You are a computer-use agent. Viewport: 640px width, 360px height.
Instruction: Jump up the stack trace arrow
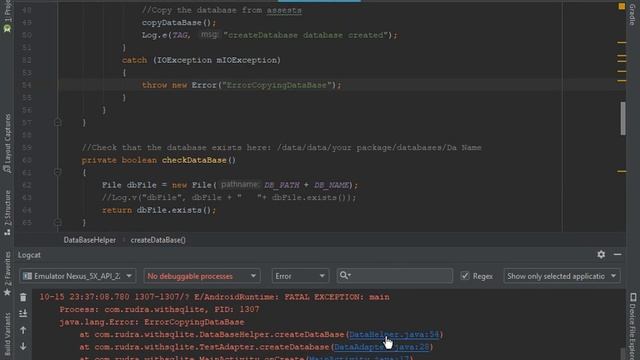(x=23, y=330)
